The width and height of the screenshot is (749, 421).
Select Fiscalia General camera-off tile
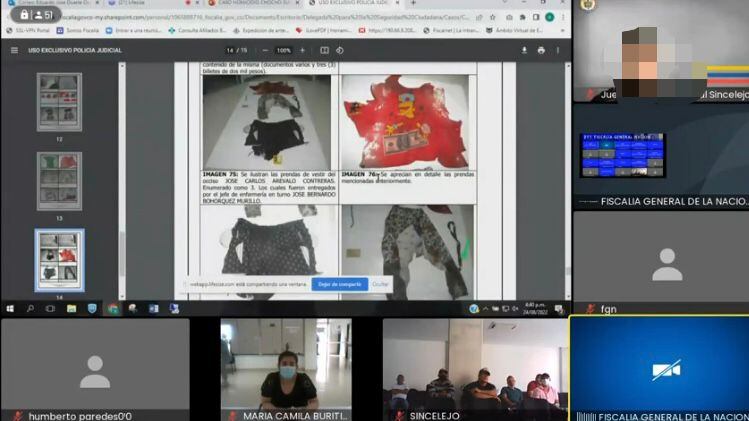[660, 369]
